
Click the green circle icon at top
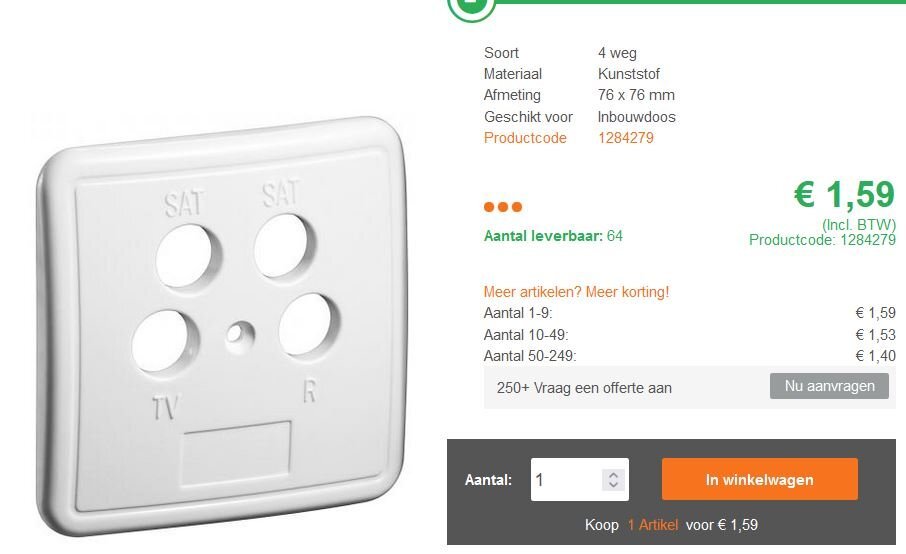point(471,7)
